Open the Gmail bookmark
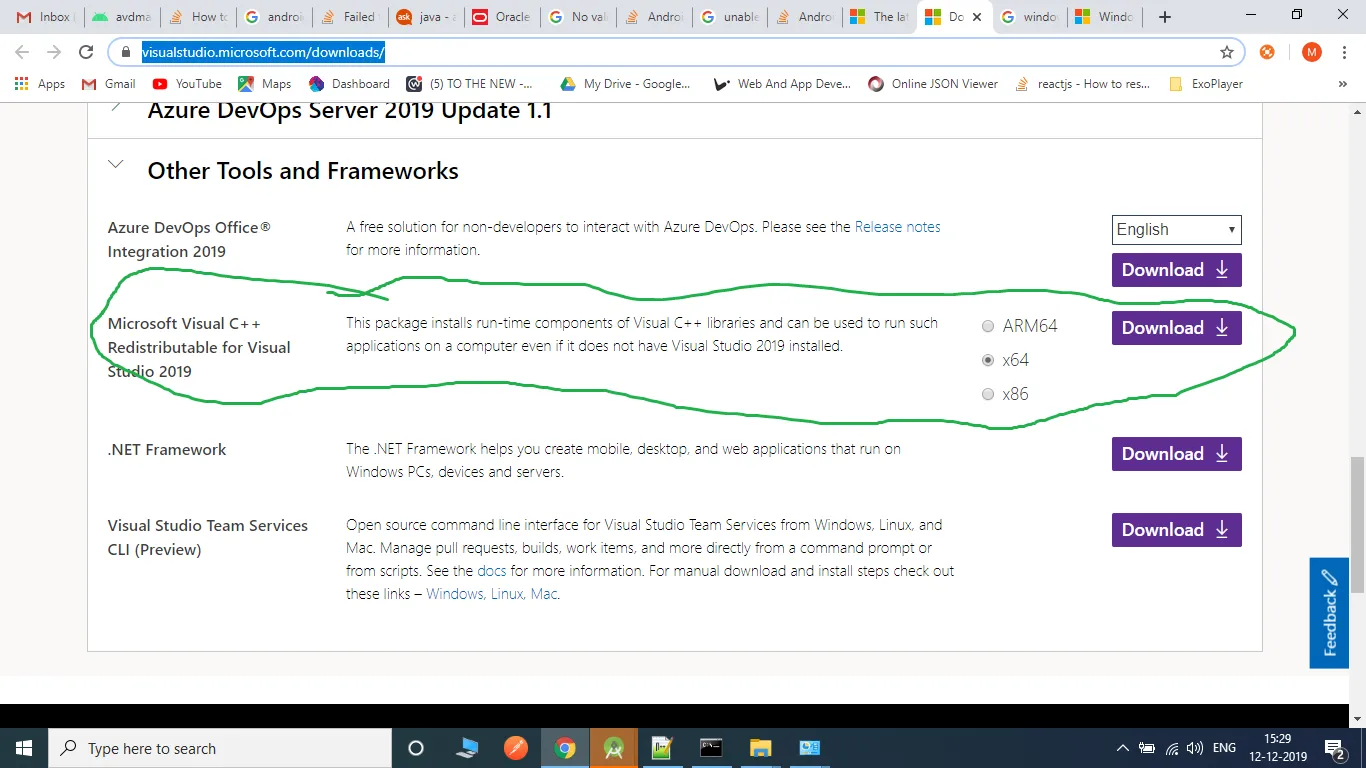Image resolution: width=1366 pixels, height=768 pixels. point(108,84)
